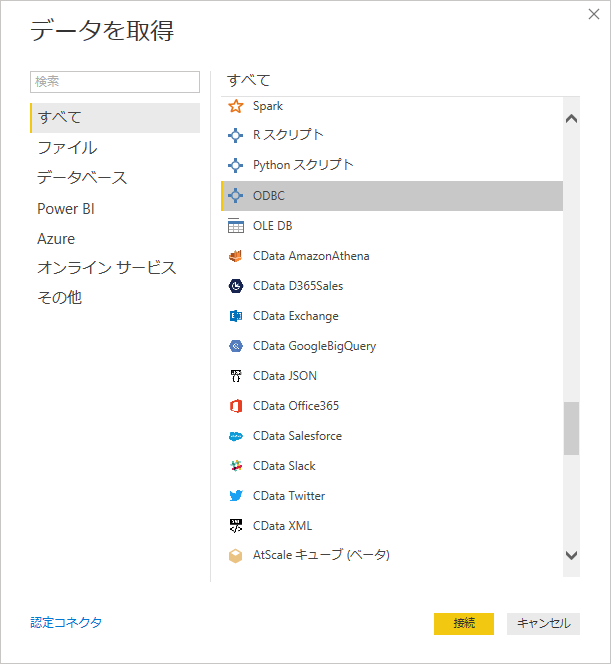This screenshot has height=664, width=612.
Task: Choose the オンライン サービス category
Action: 106,268
